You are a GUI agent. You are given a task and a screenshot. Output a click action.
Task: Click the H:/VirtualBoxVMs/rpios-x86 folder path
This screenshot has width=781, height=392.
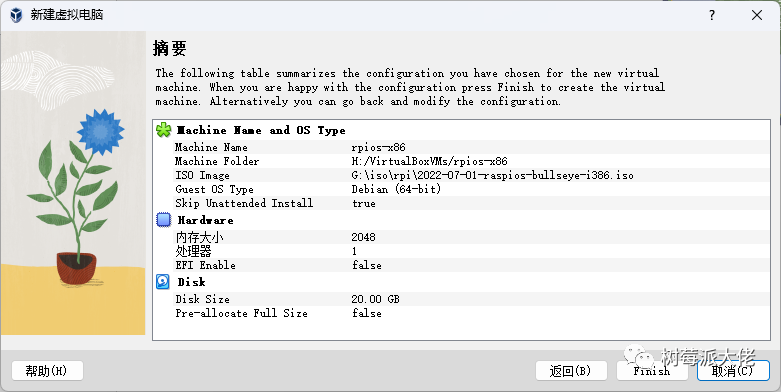[429, 161]
